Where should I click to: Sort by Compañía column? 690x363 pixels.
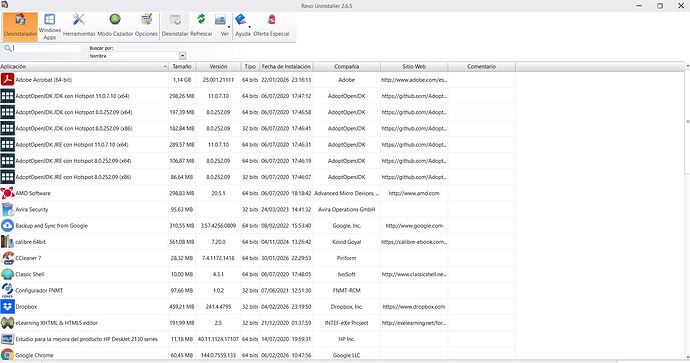tap(346, 66)
